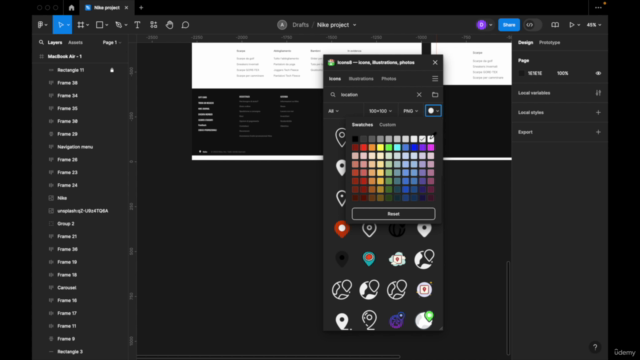640x360 pixels.
Task: Select the unsplash image layer
Action: (x=82, y=211)
